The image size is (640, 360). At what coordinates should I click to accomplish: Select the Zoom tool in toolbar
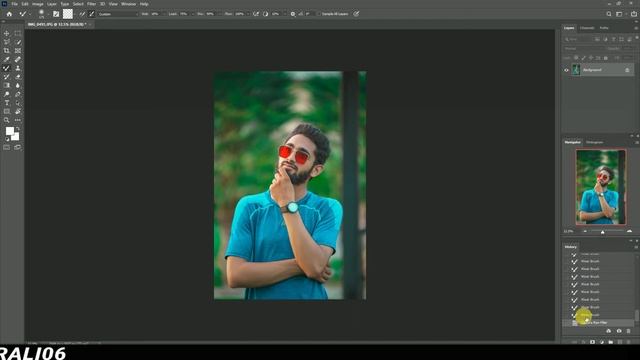[x=7, y=120]
